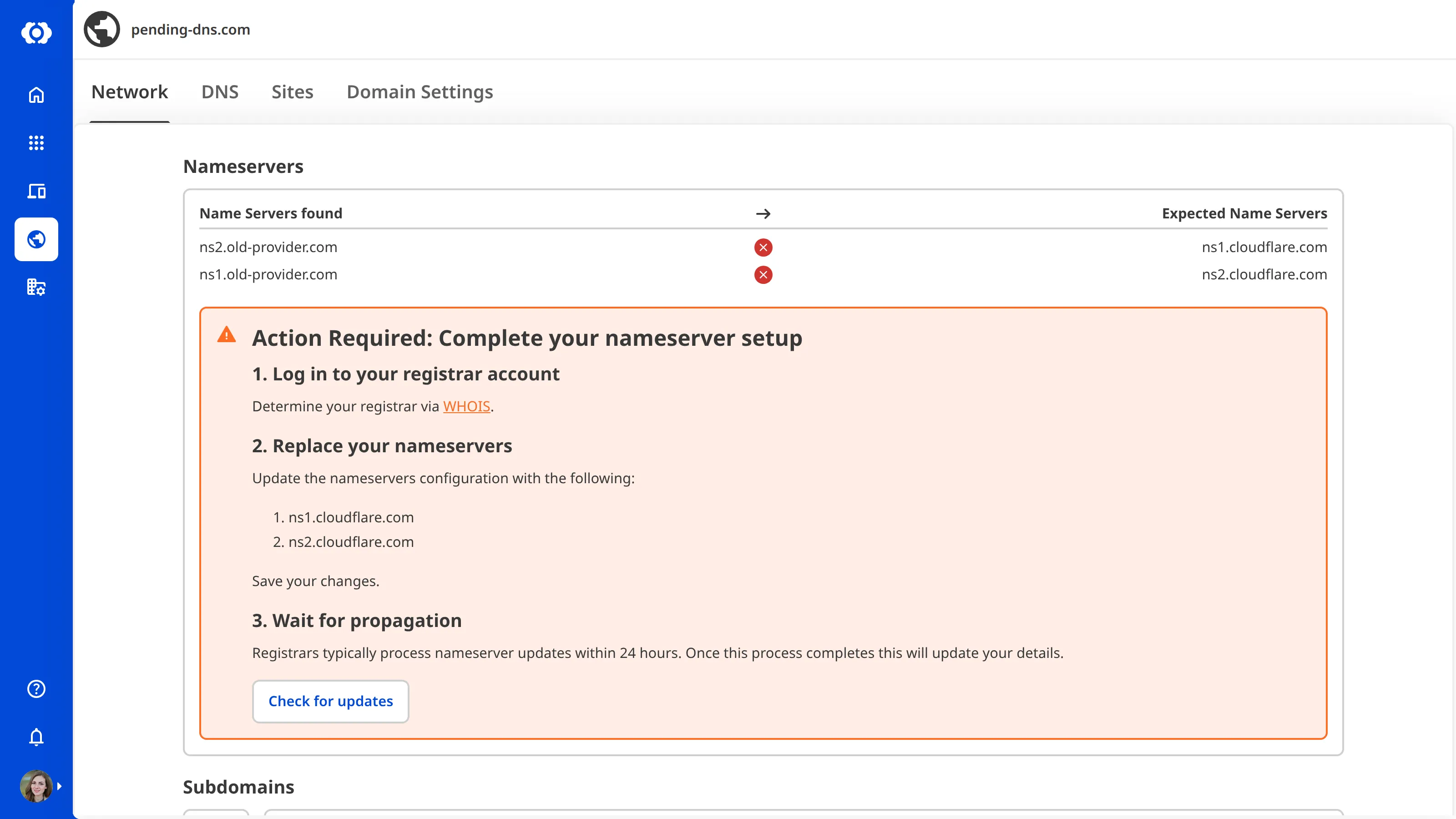Click 'Update the nameservers configuration' instruction text
1456x819 pixels.
coord(444,478)
